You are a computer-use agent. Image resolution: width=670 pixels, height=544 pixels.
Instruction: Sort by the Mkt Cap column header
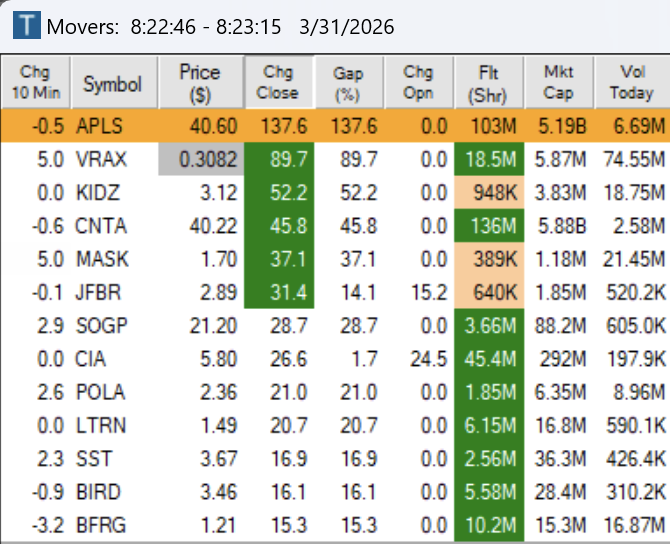[x=559, y=82]
